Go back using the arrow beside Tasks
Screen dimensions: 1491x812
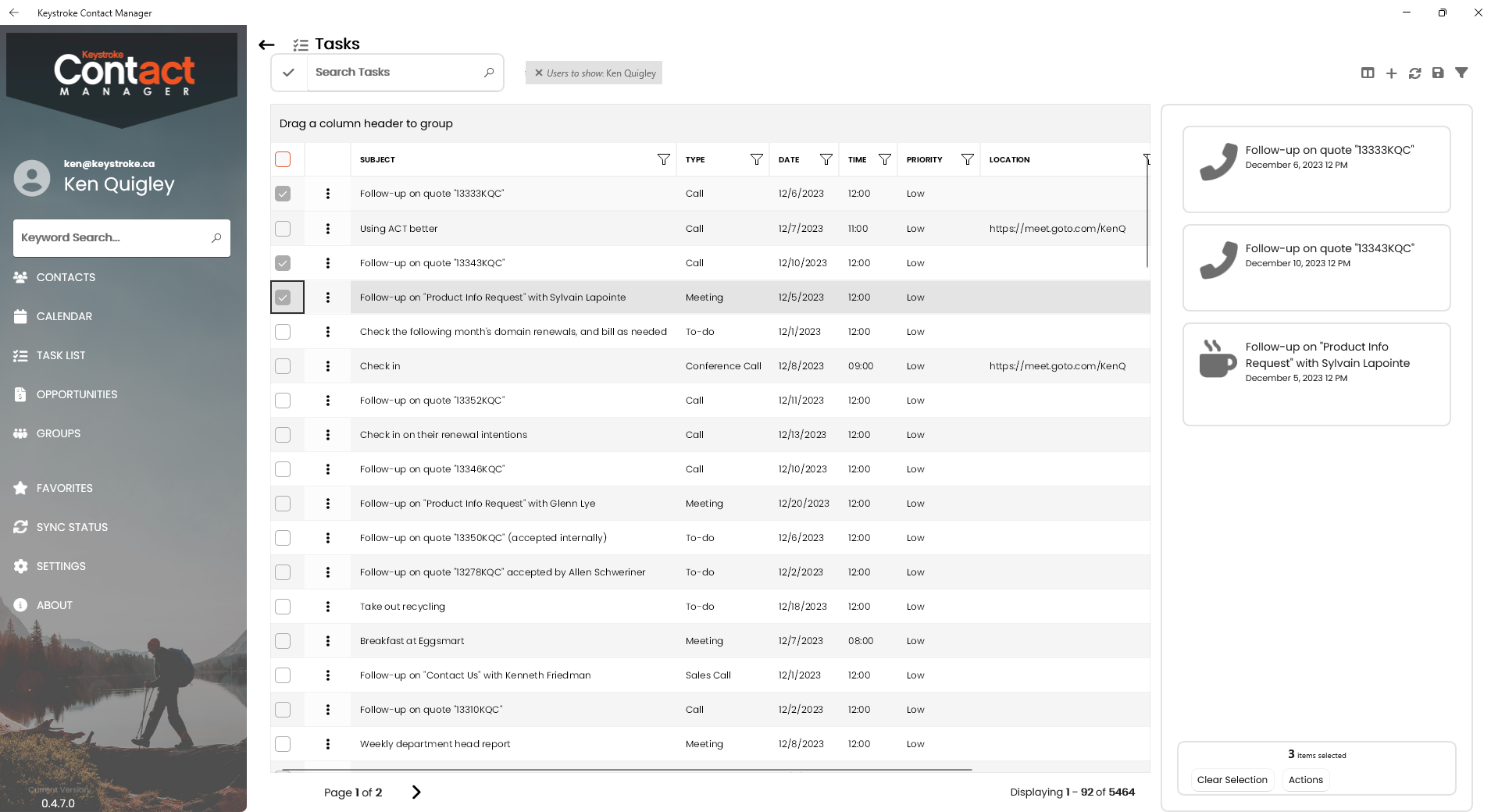pos(266,45)
